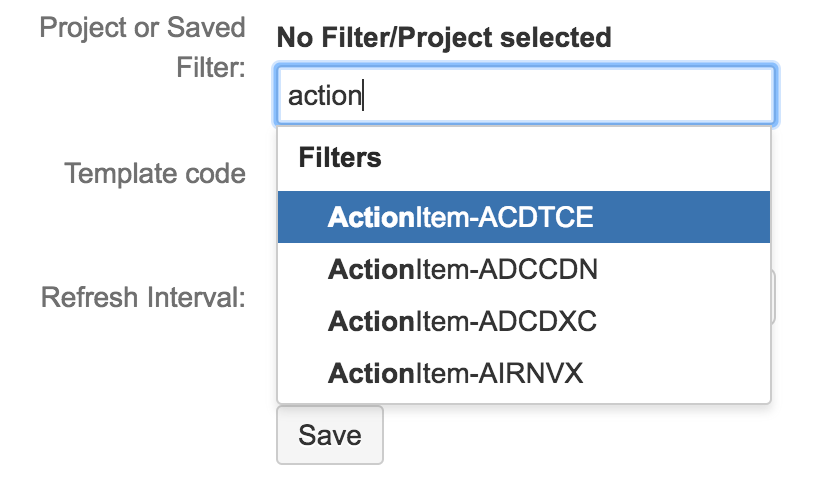Screen dimensions: 831x493
Task: Save the filter configuration
Action: (x=329, y=435)
